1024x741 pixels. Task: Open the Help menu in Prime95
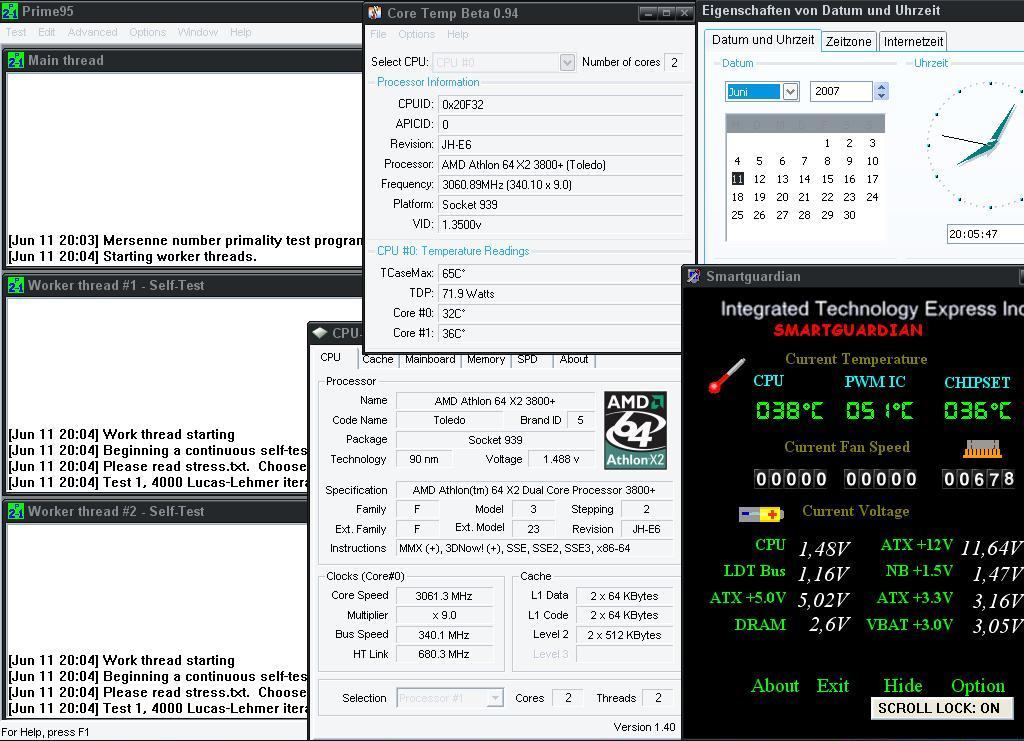tap(240, 32)
